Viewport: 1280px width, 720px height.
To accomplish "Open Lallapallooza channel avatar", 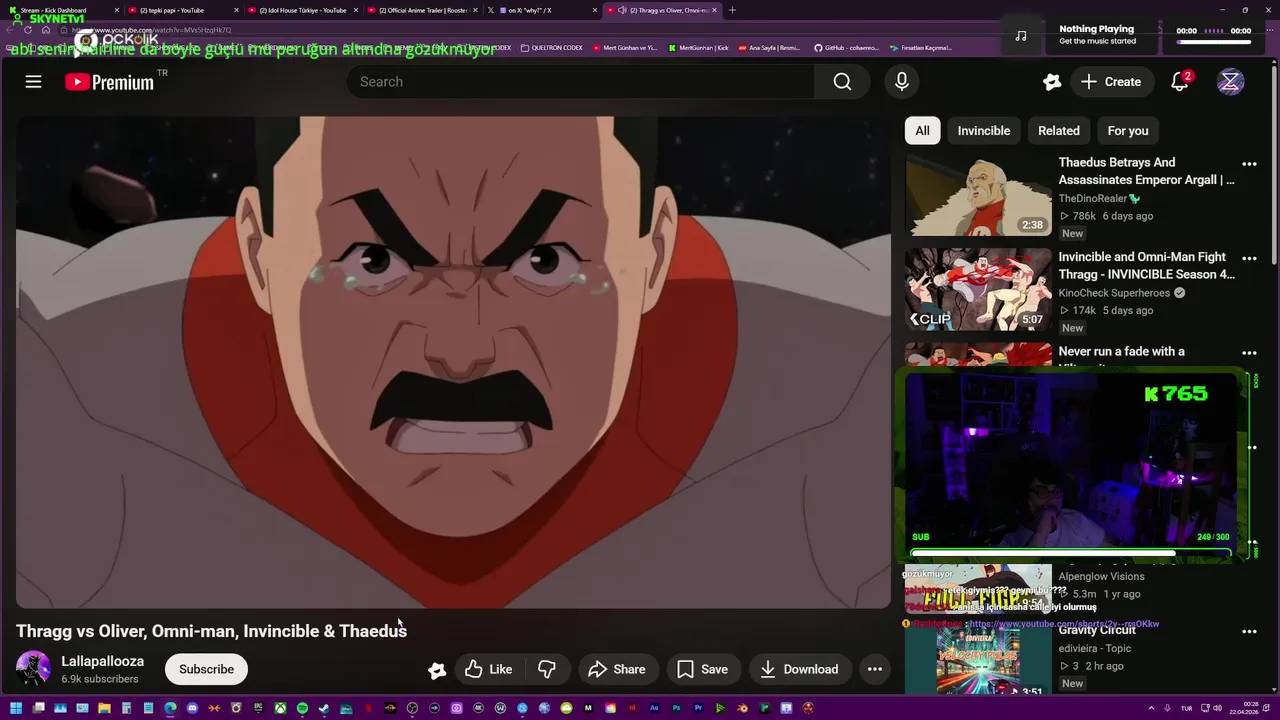I will tap(33, 669).
